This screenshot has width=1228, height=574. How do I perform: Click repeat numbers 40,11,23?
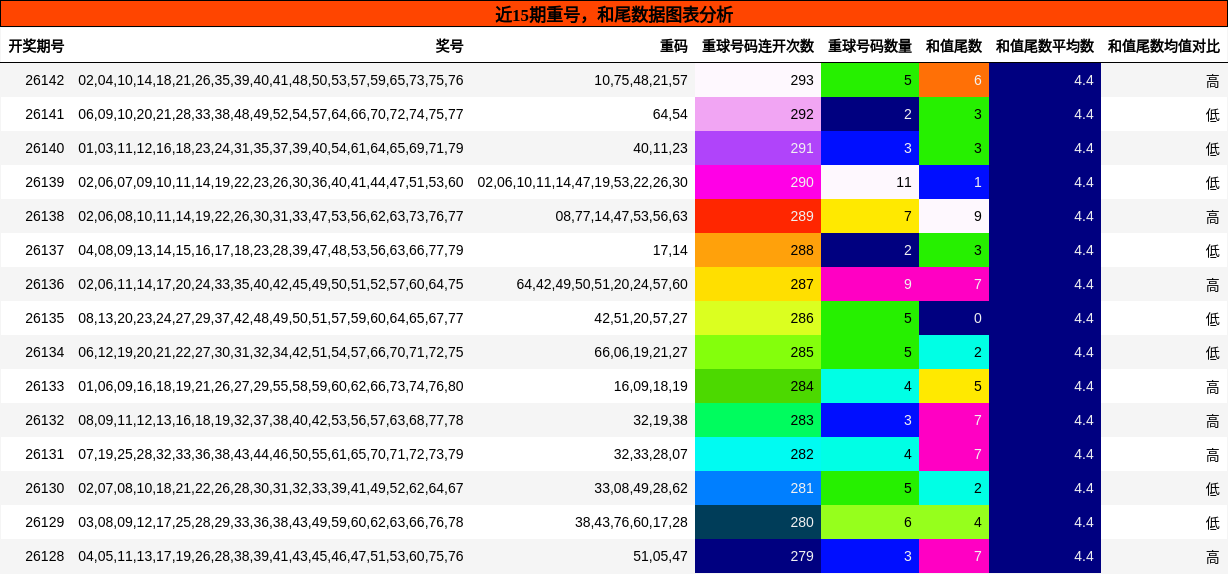click(x=660, y=148)
